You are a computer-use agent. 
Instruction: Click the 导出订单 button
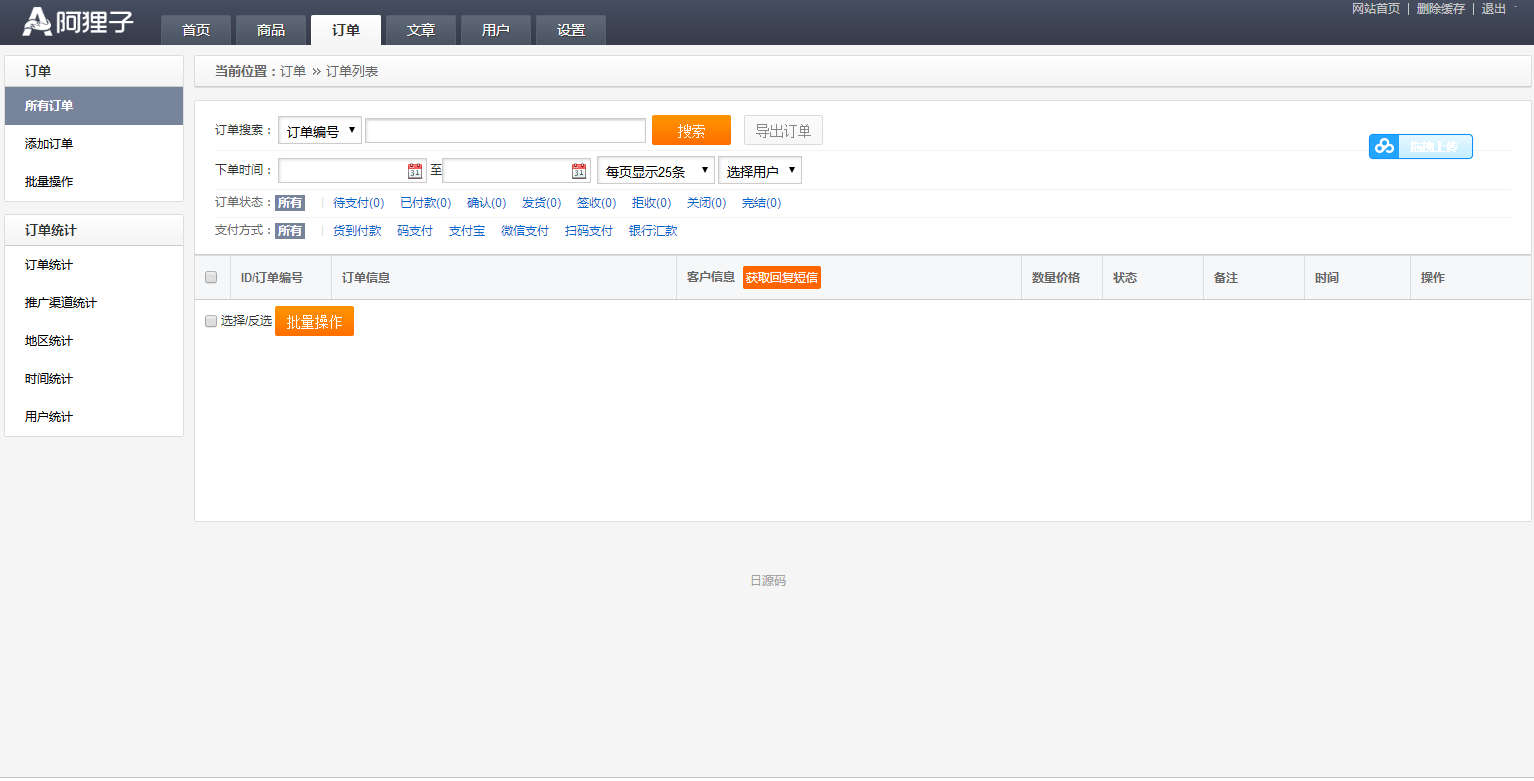pyautogui.click(x=783, y=129)
